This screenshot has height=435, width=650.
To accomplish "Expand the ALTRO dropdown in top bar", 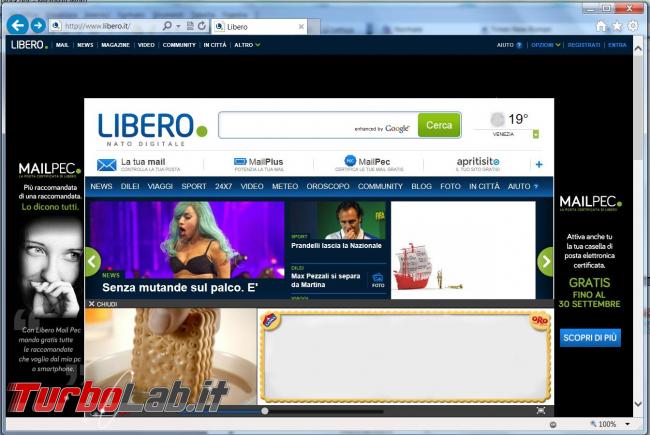I will pyautogui.click(x=247, y=45).
